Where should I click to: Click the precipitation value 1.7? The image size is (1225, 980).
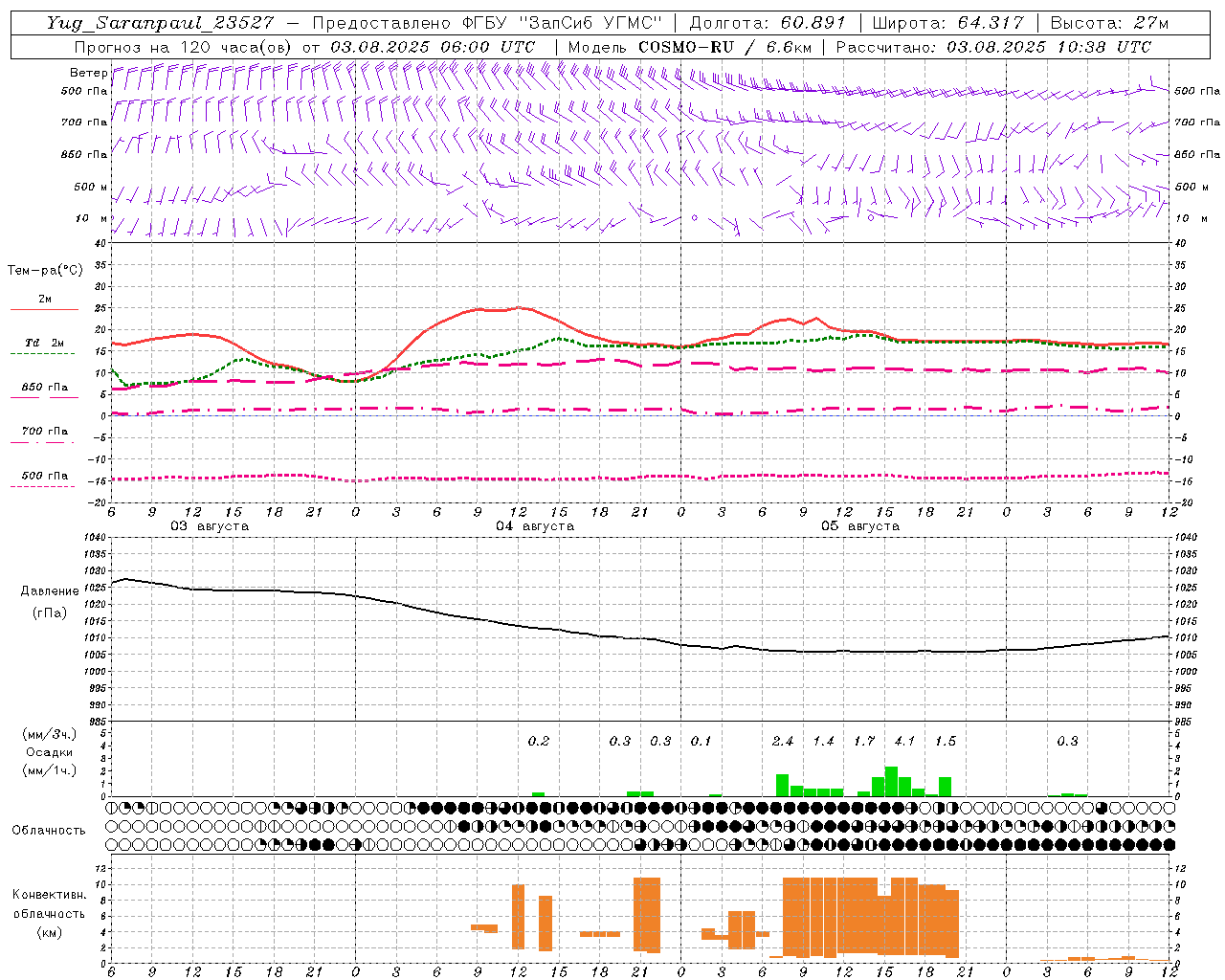[864, 741]
